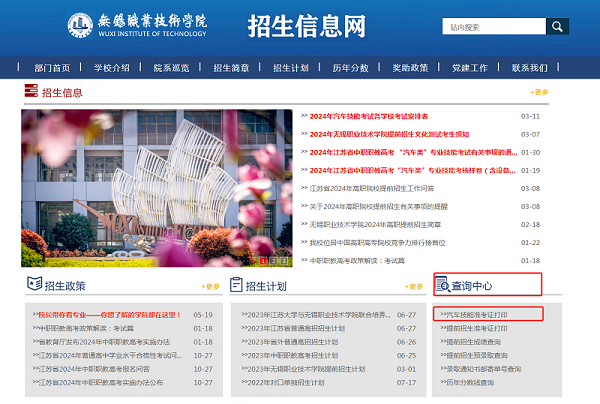600x404 pixels.
Task: Click the 招生计划 document icon
Action: [237, 286]
